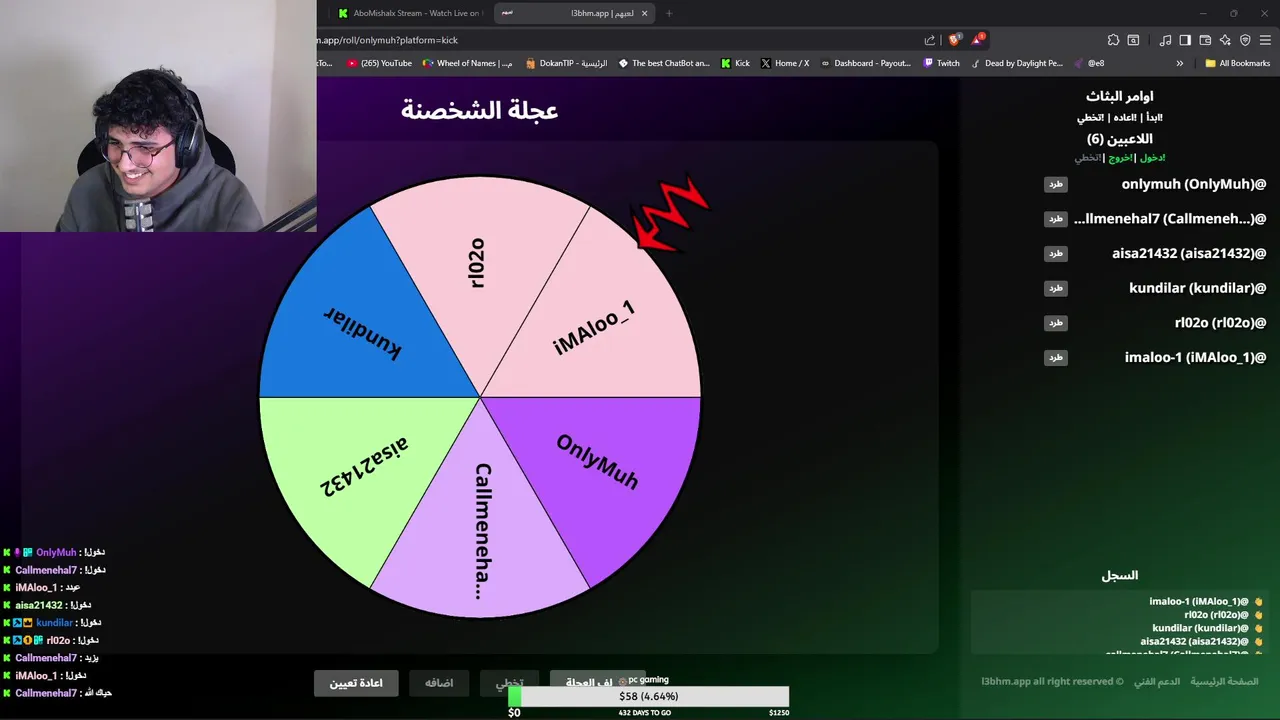Image resolution: width=1280 pixels, height=720 pixels.
Task: Open the Home / X bookmark
Action: pyautogui.click(x=785, y=63)
